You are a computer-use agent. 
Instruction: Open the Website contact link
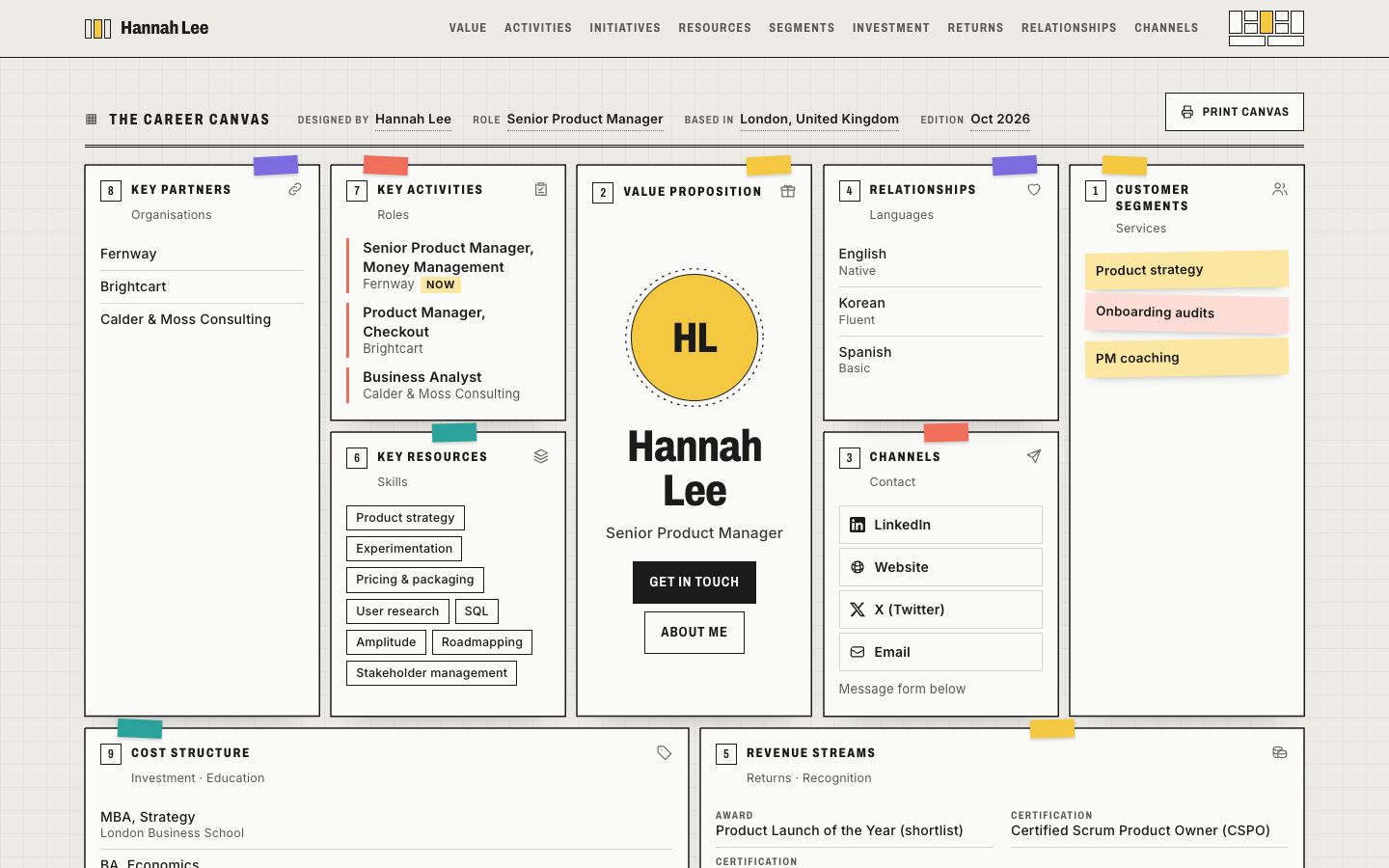(940, 567)
